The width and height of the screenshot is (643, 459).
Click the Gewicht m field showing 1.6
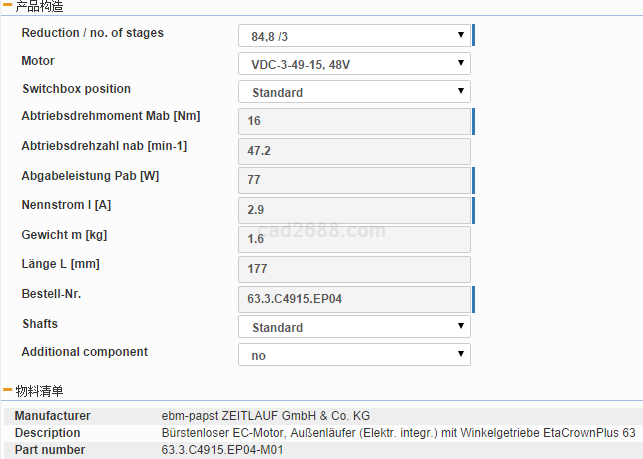[x=354, y=239]
